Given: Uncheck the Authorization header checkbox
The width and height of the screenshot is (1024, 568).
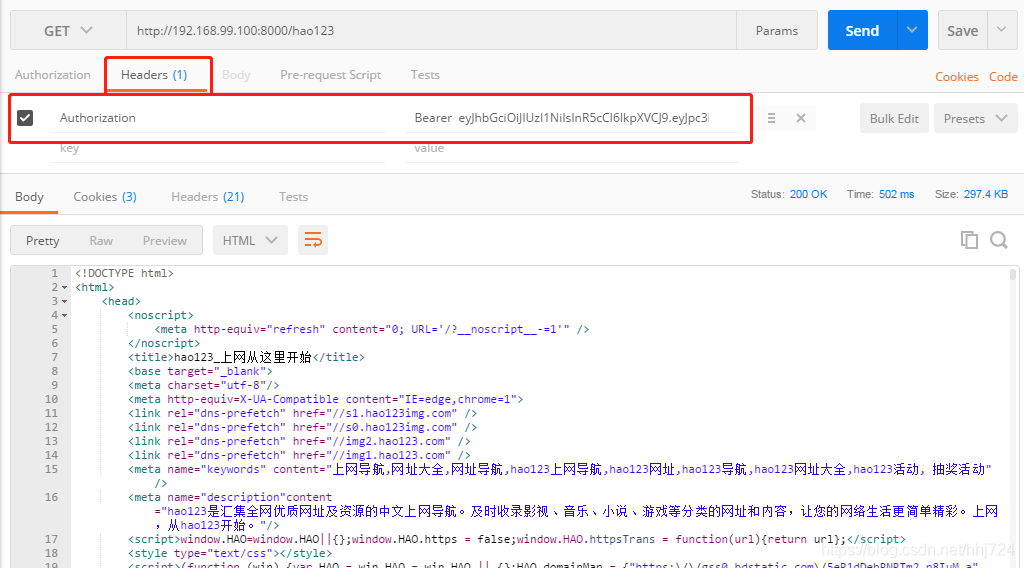Looking at the screenshot, I should [x=25, y=118].
